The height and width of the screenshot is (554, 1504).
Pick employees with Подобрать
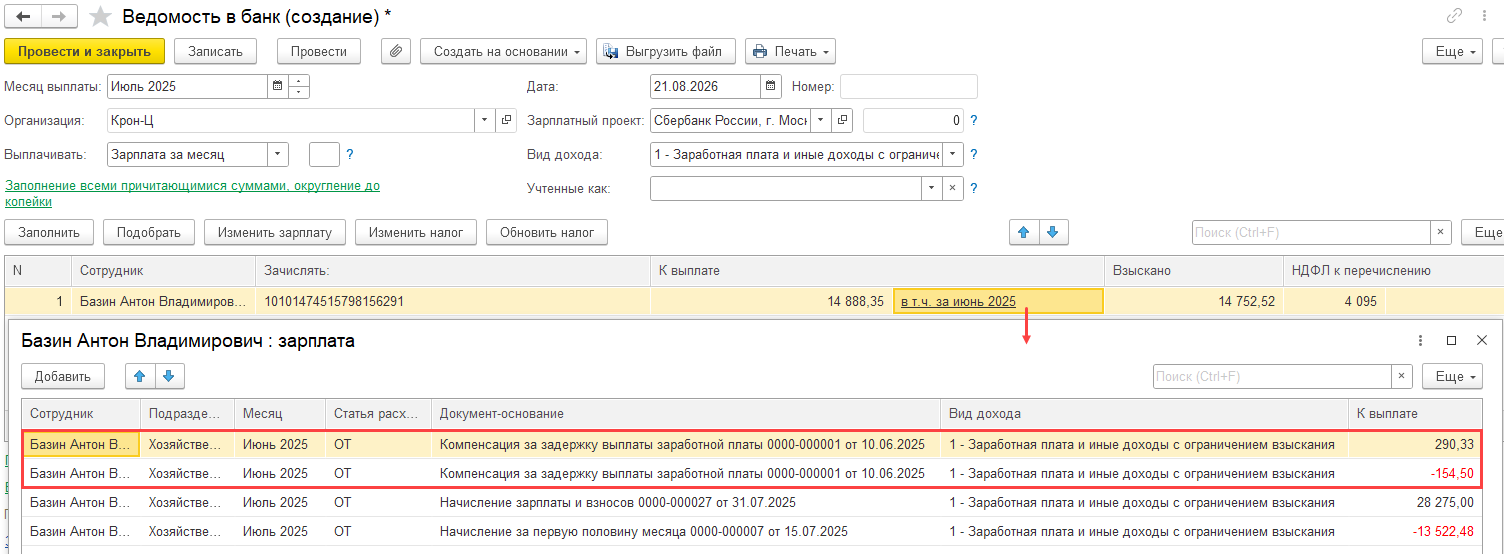tap(149, 233)
